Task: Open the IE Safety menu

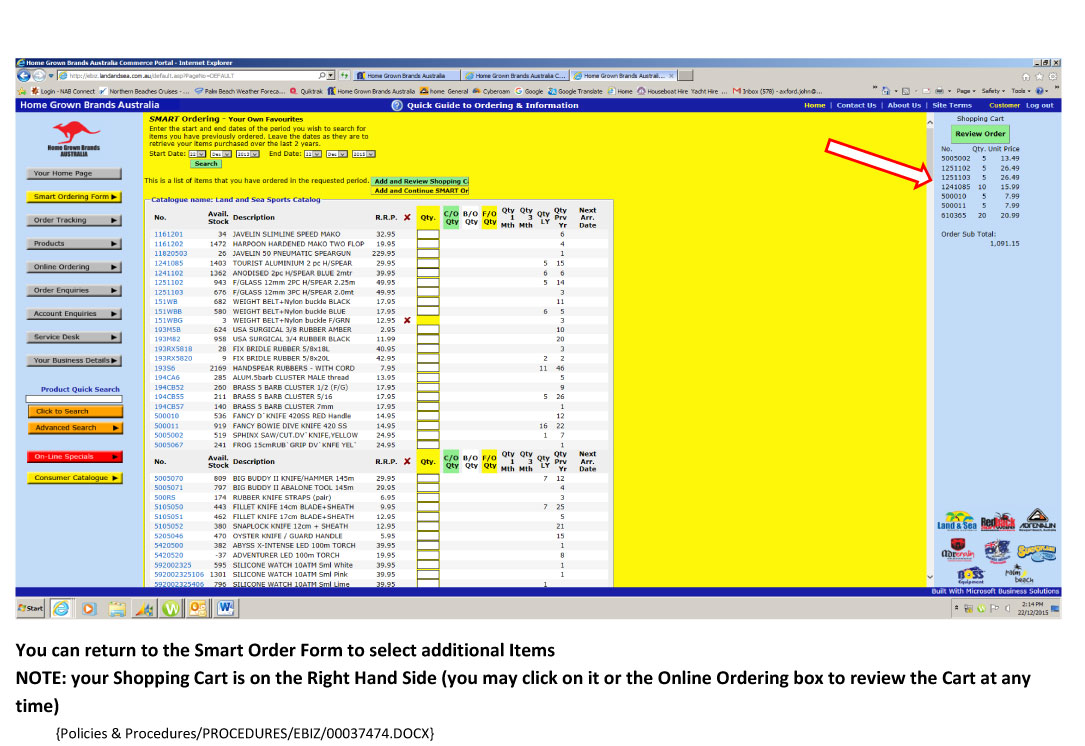Action: [x=991, y=90]
